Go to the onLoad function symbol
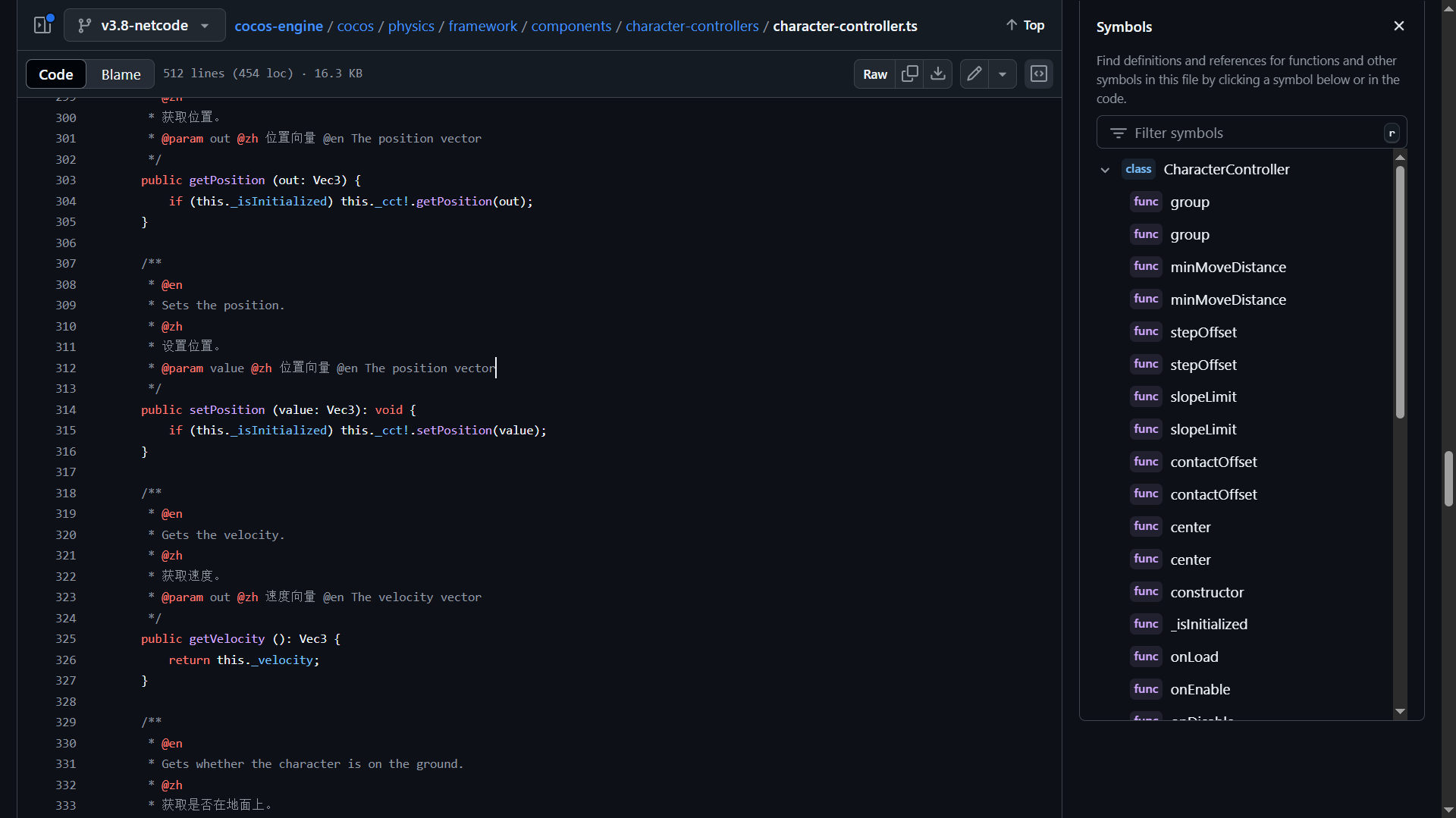The width and height of the screenshot is (1456, 818). click(x=1194, y=657)
